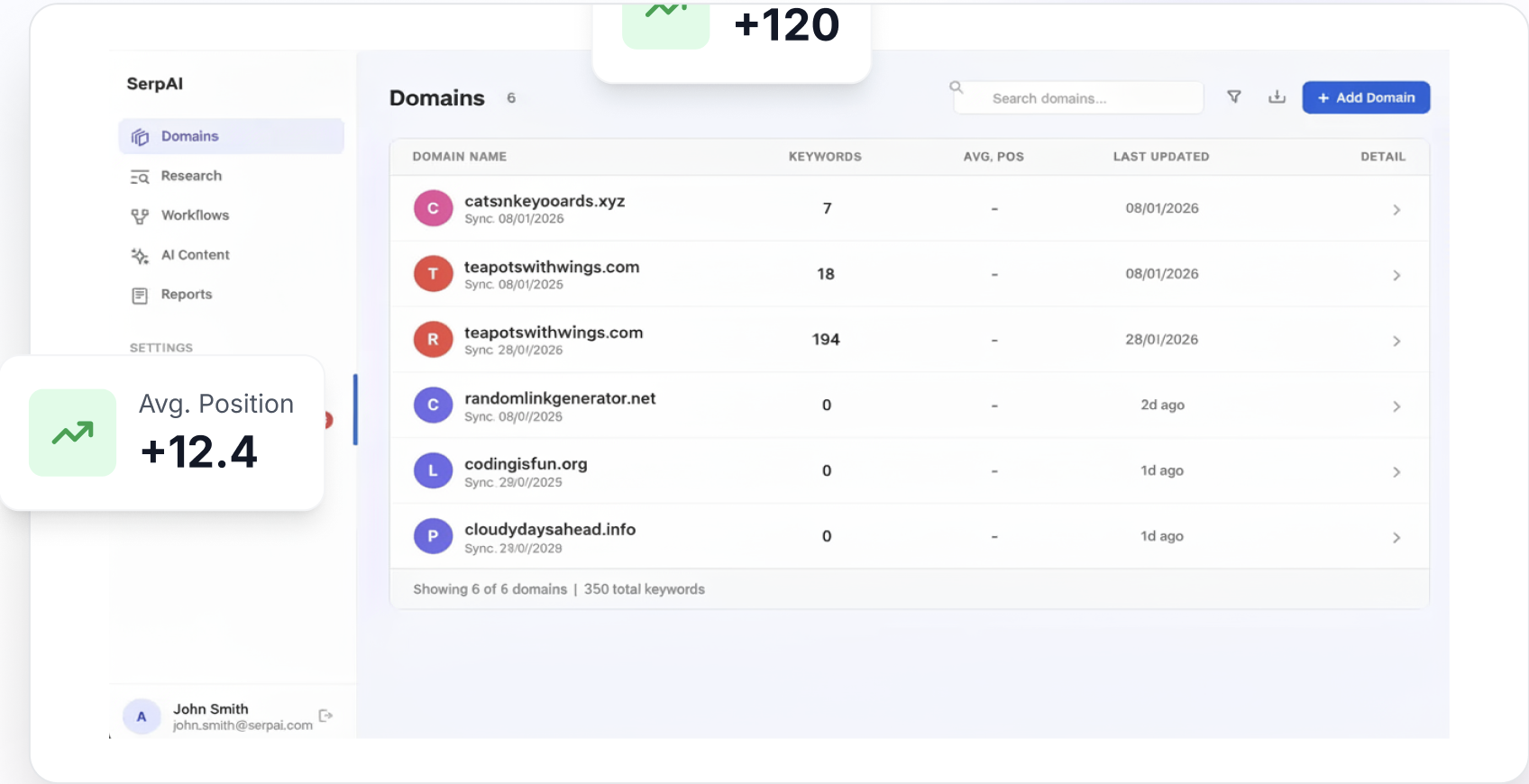Click the download export icon

click(1277, 97)
